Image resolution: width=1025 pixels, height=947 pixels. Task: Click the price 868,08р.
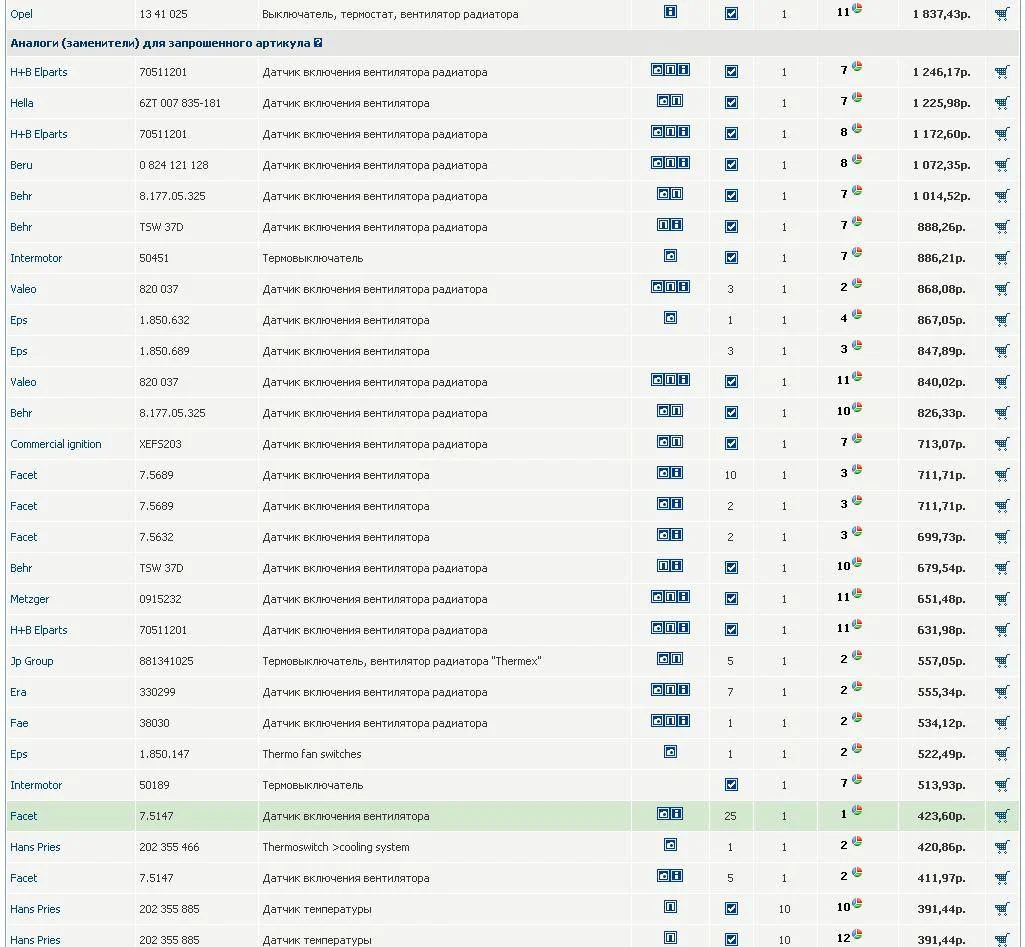pyautogui.click(x=941, y=289)
